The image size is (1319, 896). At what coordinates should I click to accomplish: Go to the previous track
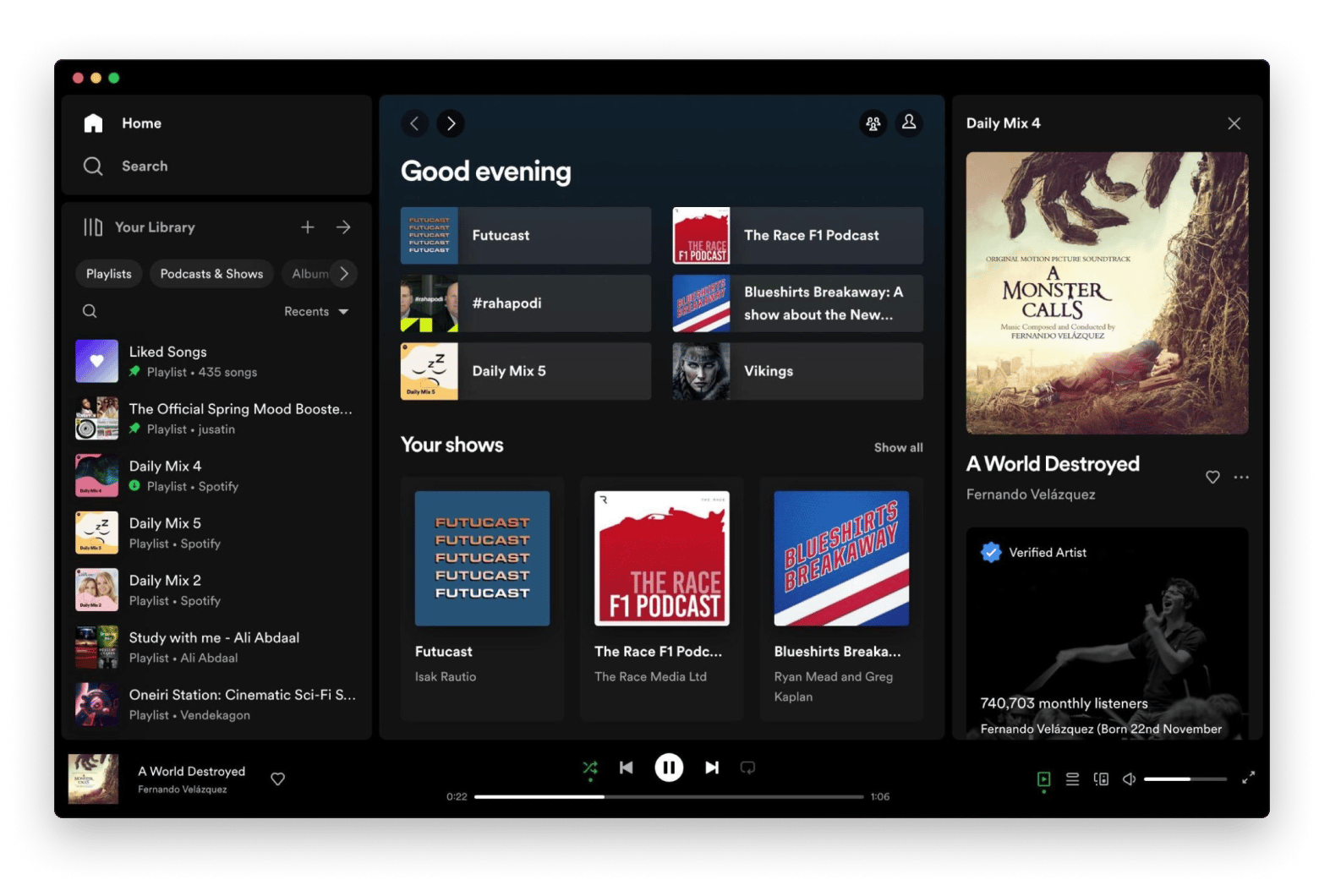[626, 768]
